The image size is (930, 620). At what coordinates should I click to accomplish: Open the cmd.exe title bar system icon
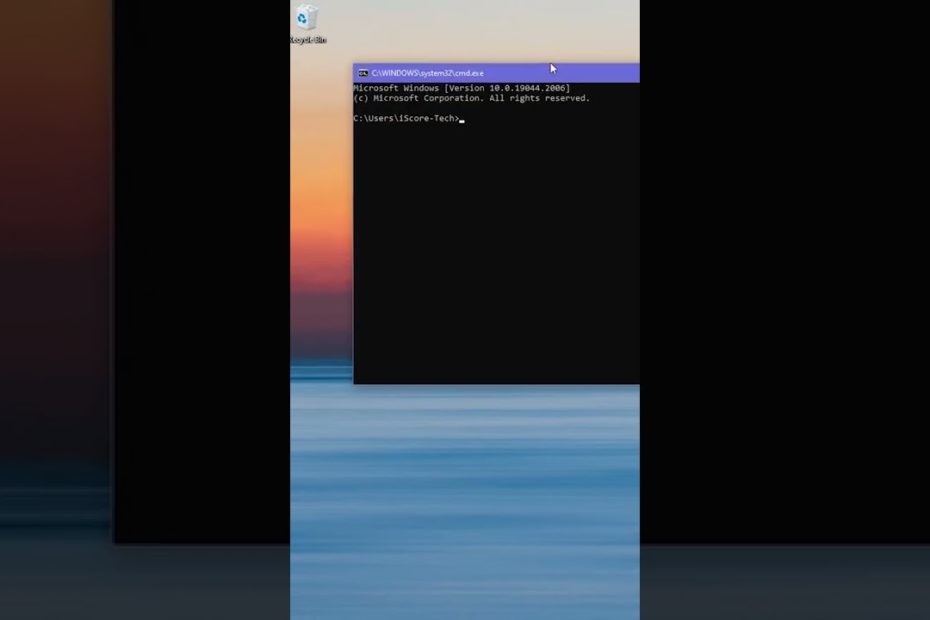tap(363, 73)
